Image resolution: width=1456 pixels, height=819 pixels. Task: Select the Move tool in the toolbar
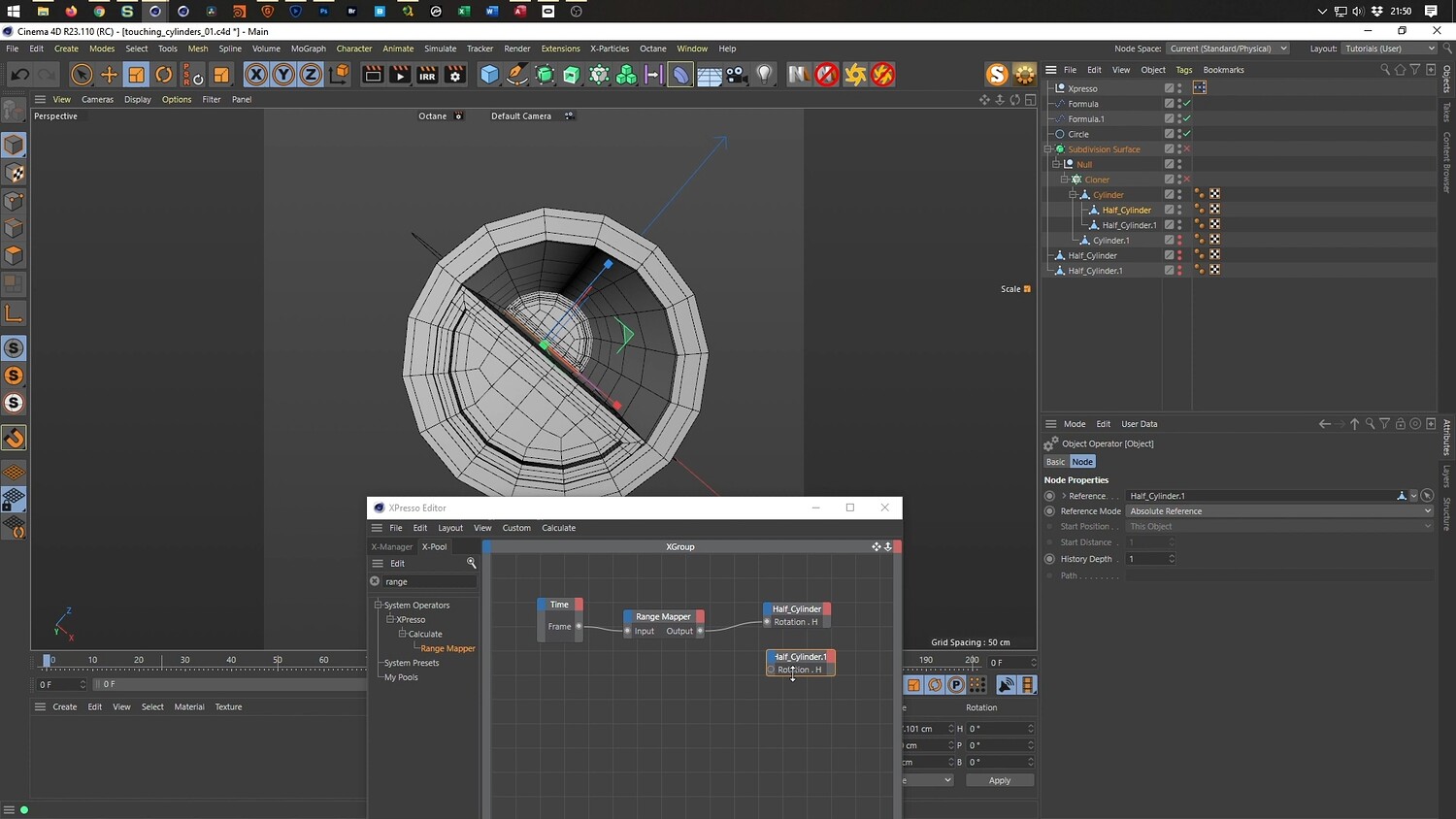coord(109,75)
